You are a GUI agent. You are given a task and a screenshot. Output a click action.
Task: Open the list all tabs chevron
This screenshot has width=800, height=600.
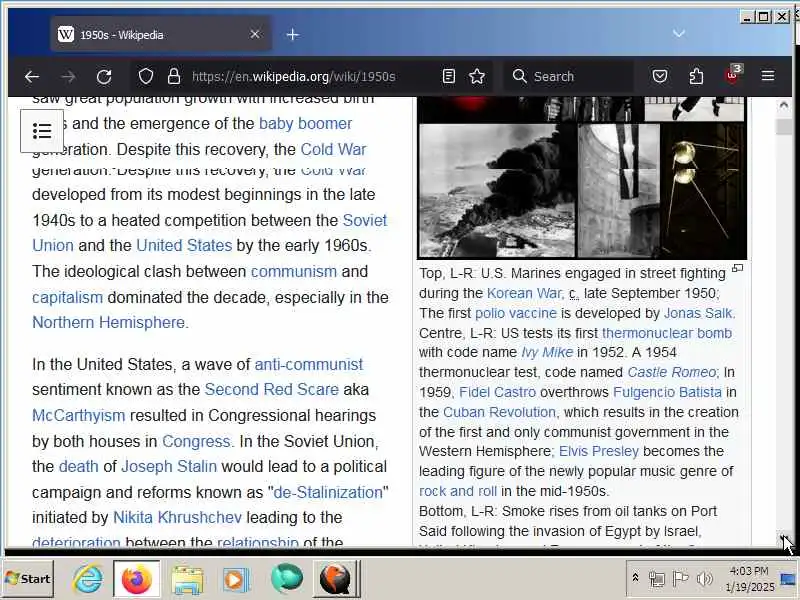679,34
